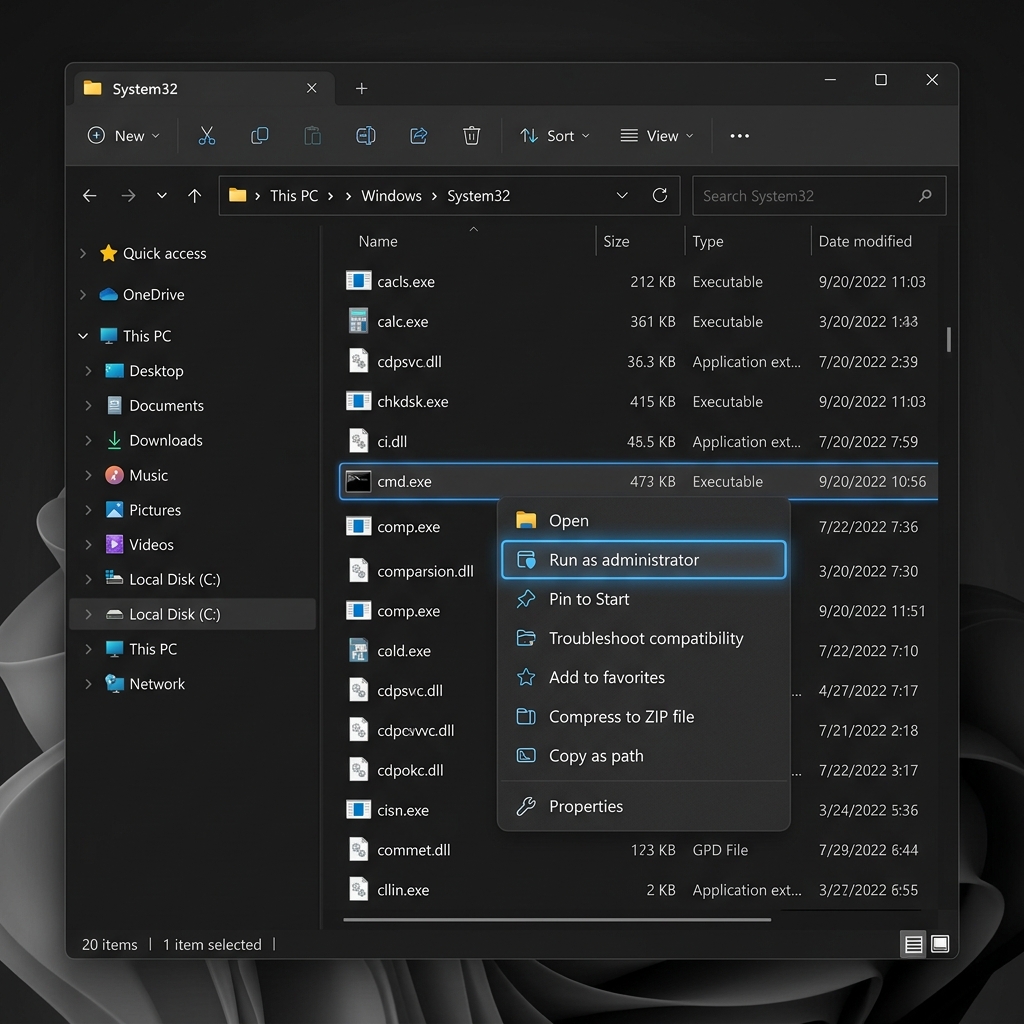
Task: Select the comparsion.dll file
Action: coord(425,571)
